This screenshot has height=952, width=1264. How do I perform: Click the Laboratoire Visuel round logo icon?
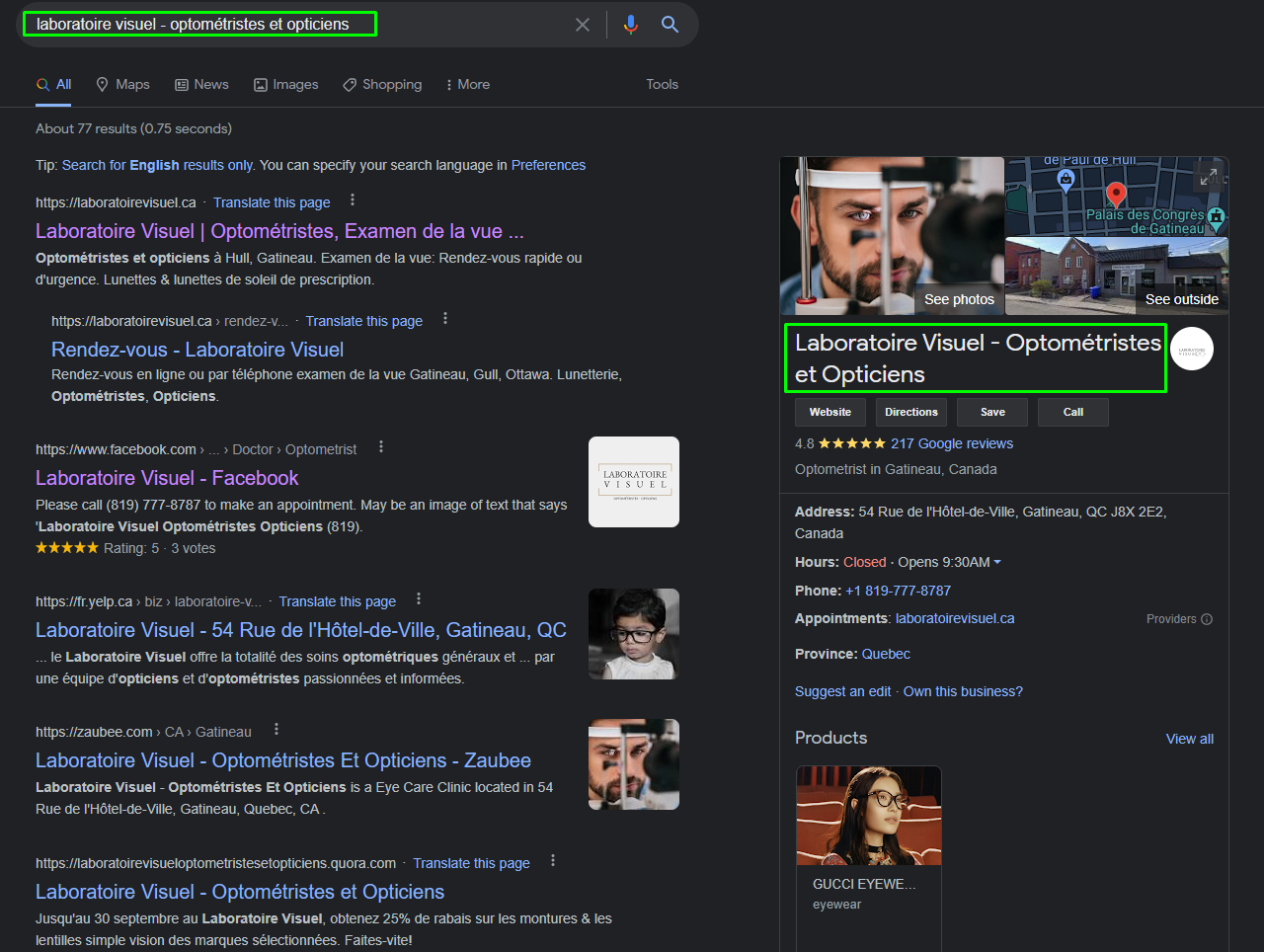1192,349
